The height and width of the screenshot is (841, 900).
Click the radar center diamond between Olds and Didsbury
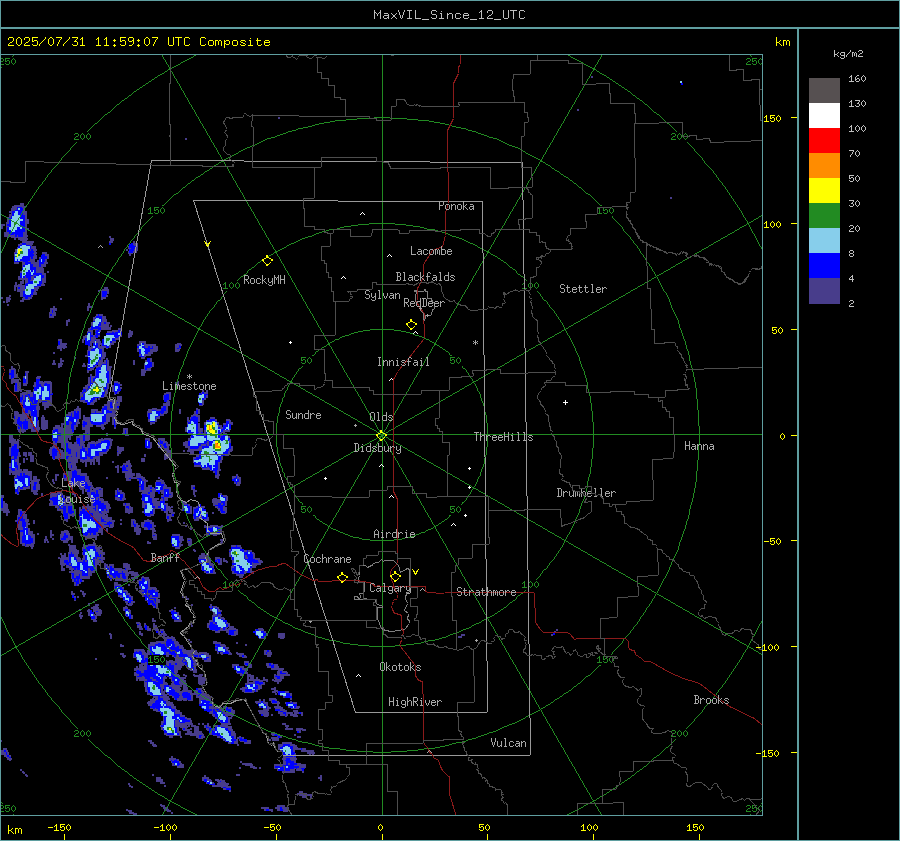pos(381,436)
